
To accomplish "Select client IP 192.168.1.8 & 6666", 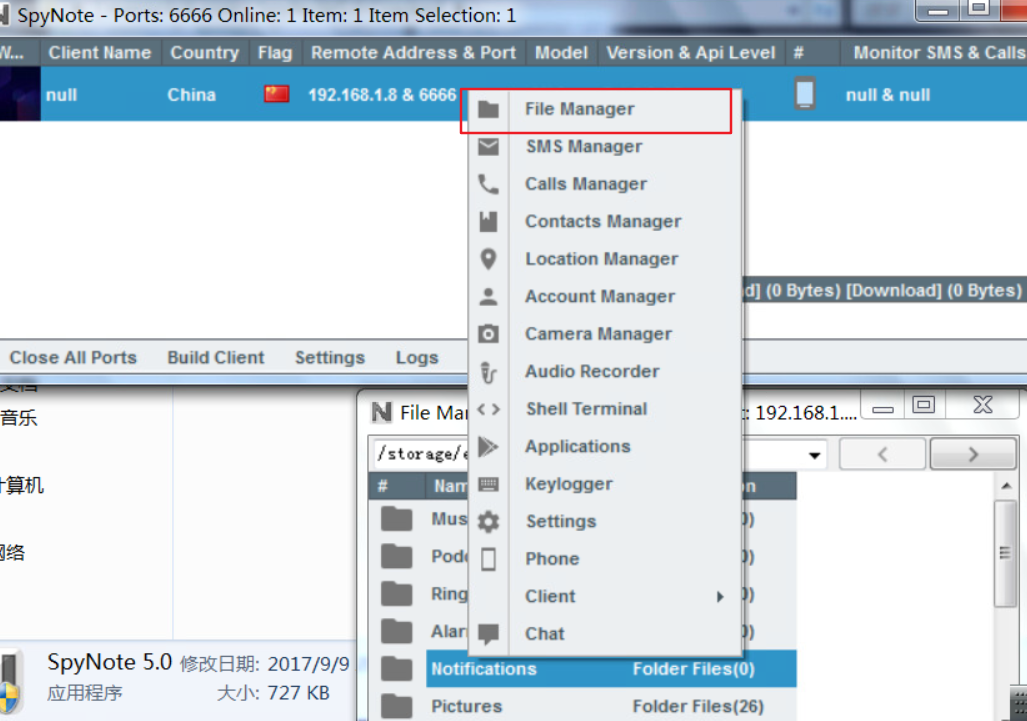I will click(382, 95).
